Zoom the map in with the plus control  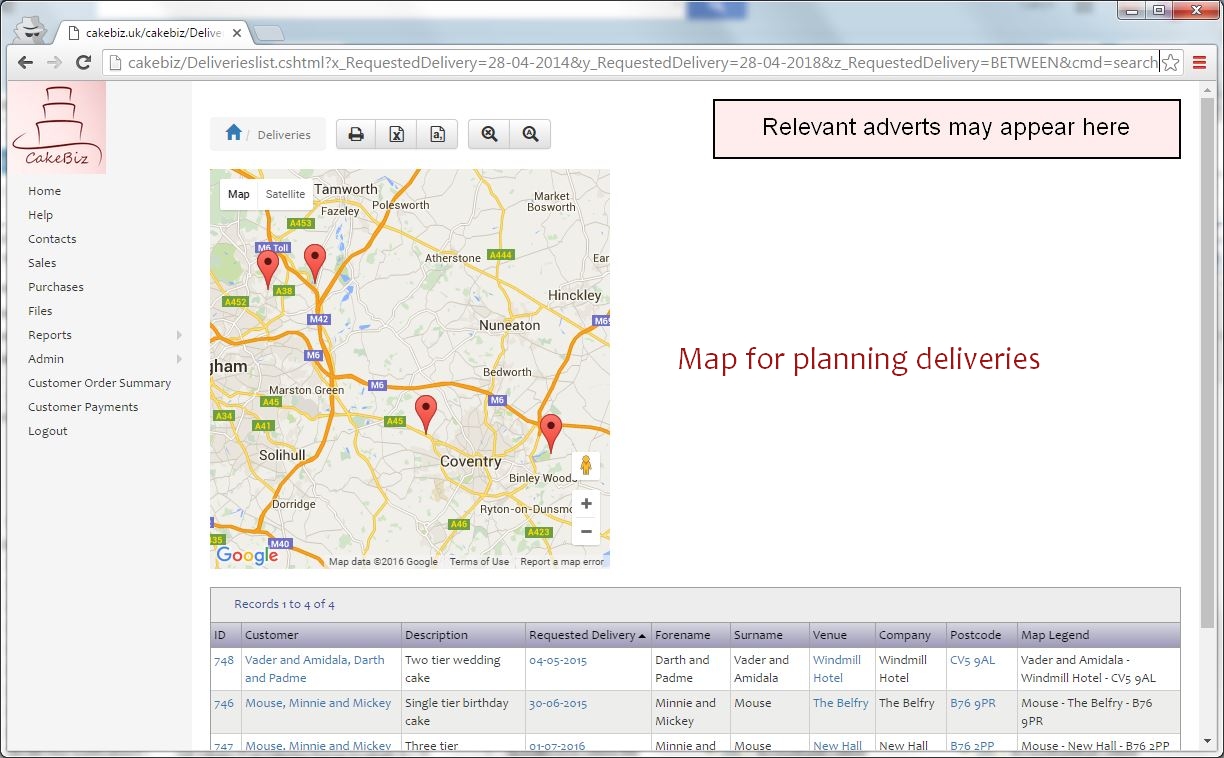coord(586,503)
